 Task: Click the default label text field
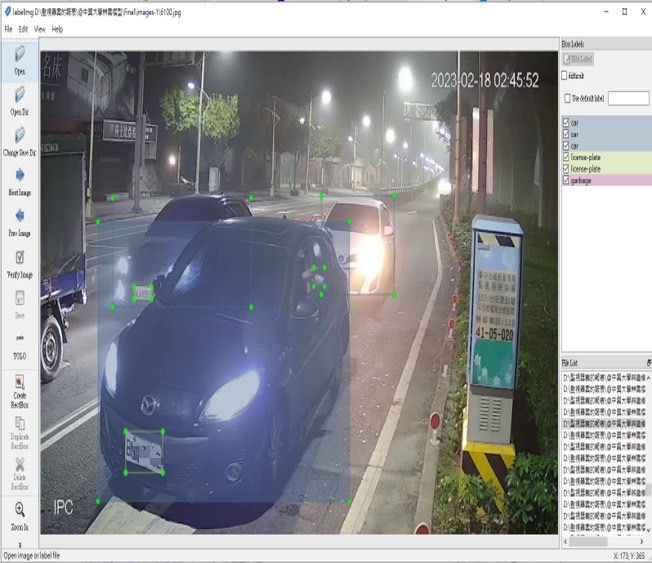(x=628, y=98)
